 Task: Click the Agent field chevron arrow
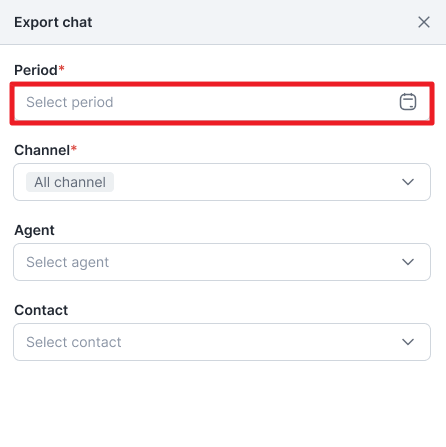(408, 262)
